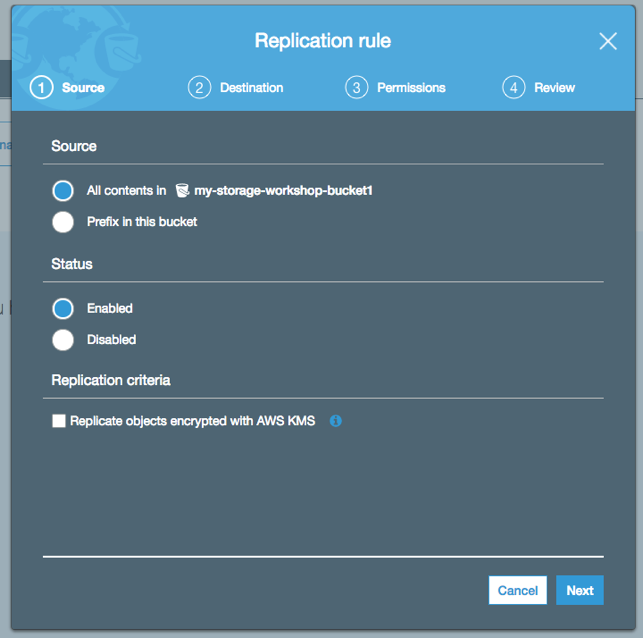This screenshot has width=643, height=638.
Task: Click the bucket icon before my-storage-workshop-bucket1
Action: [182, 191]
